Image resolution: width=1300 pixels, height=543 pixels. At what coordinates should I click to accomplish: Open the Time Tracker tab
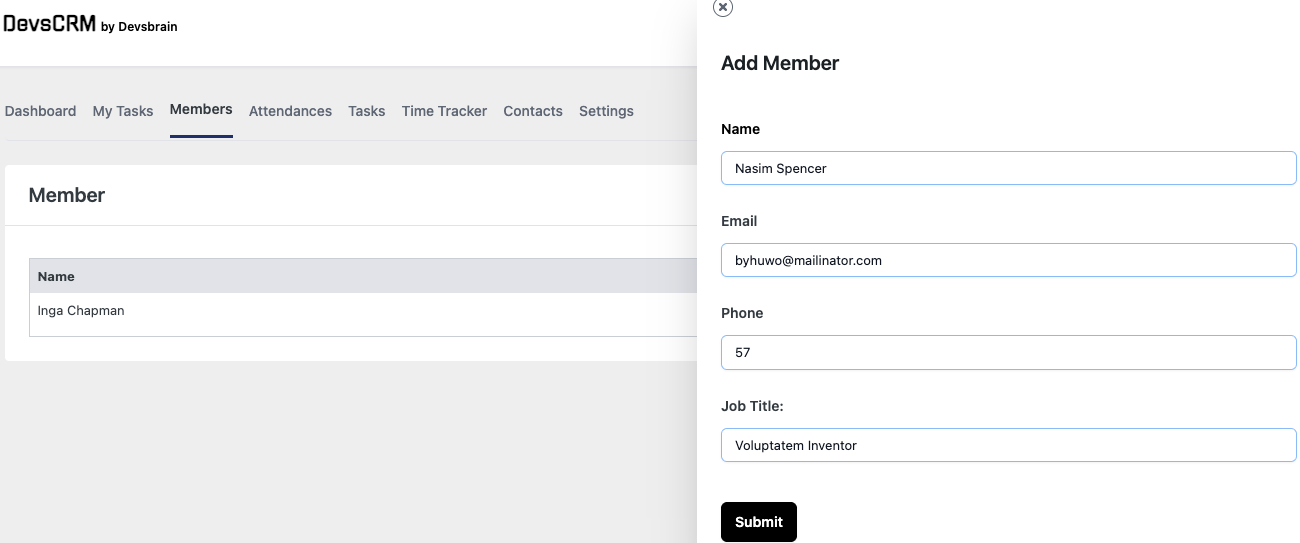[x=444, y=111]
